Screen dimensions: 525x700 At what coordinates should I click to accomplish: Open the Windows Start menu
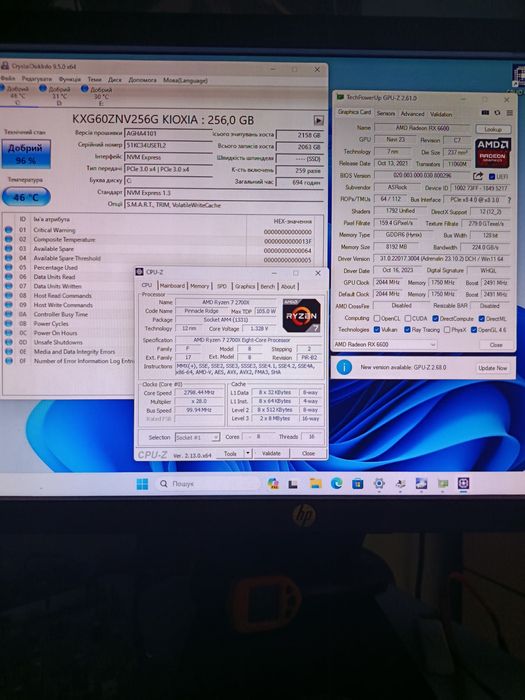click(142, 484)
